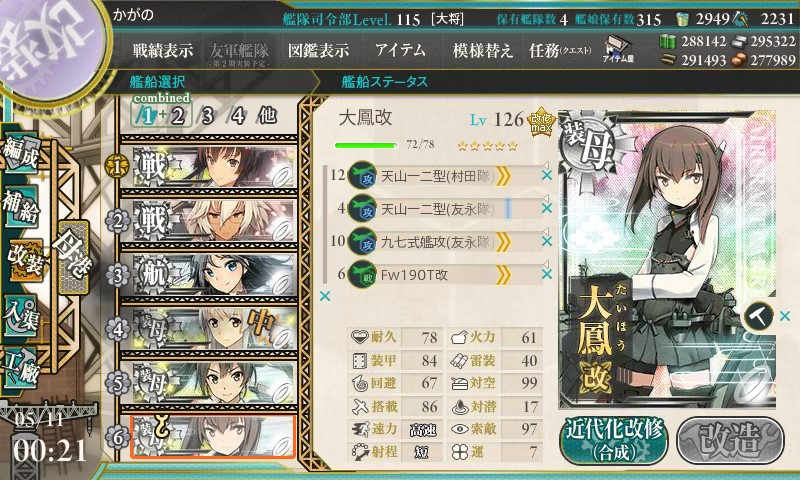The height and width of the screenshot is (480, 800).
Task: Open the アイテム屋 item shop icon
Action: coord(618,49)
